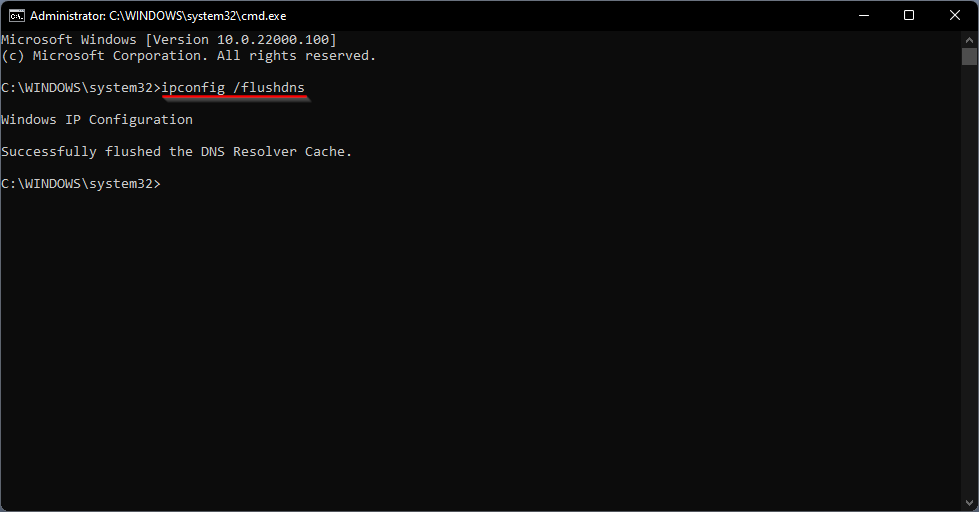Image resolution: width=979 pixels, height=512 pixels.
Task: Click the Microsoft Windows version line
Action: [169, 39]
